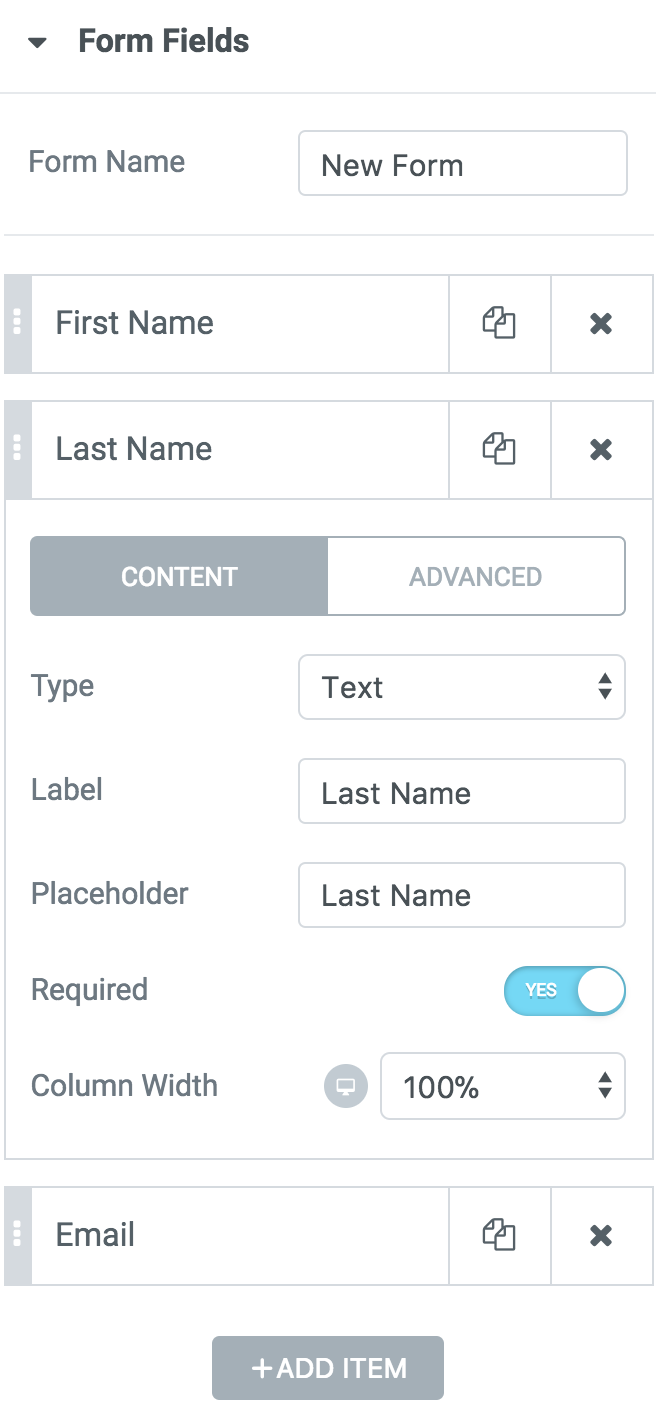Toggle the Required switch off

click(564, 991)
